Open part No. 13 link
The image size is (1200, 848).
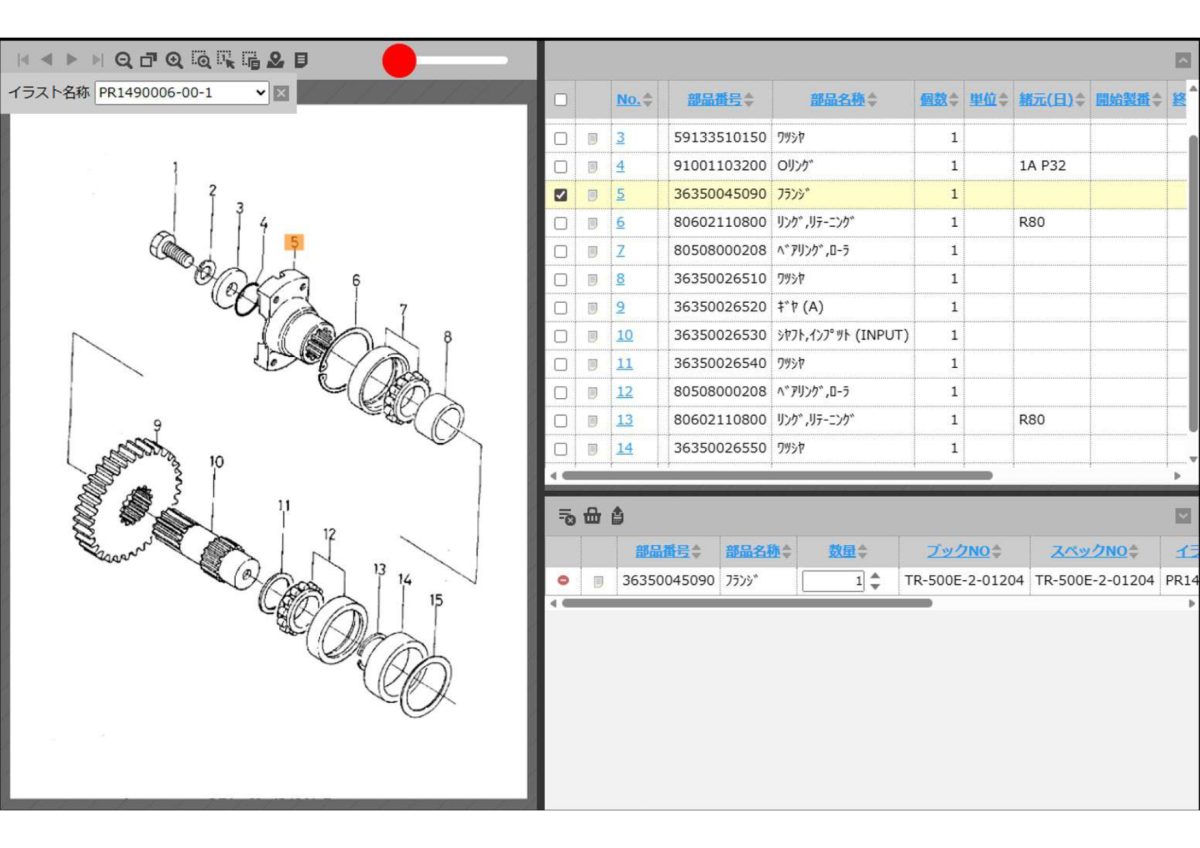624,420
